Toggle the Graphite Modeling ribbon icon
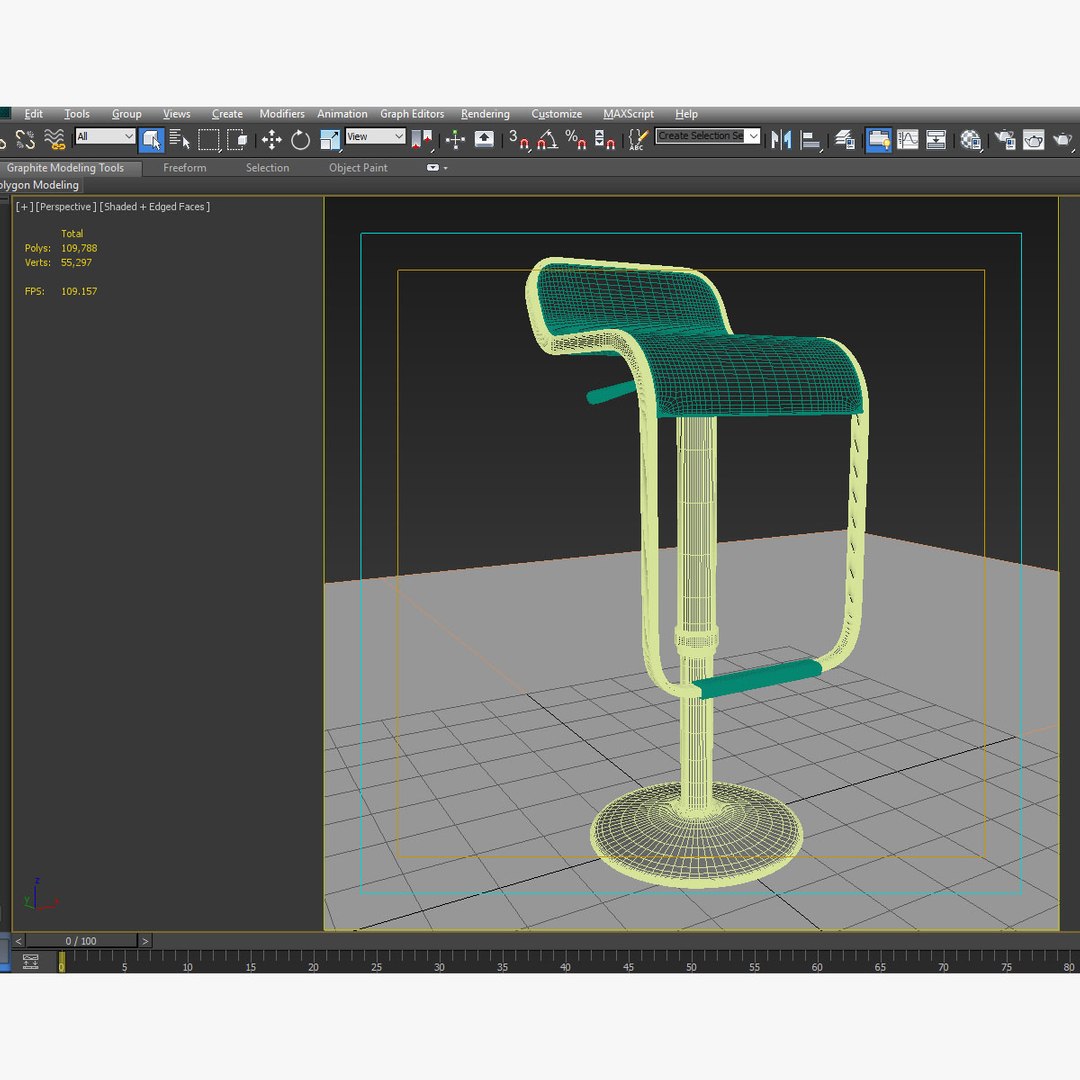1080x1080 pixels. pyautogui.click(x=879, y=140)
